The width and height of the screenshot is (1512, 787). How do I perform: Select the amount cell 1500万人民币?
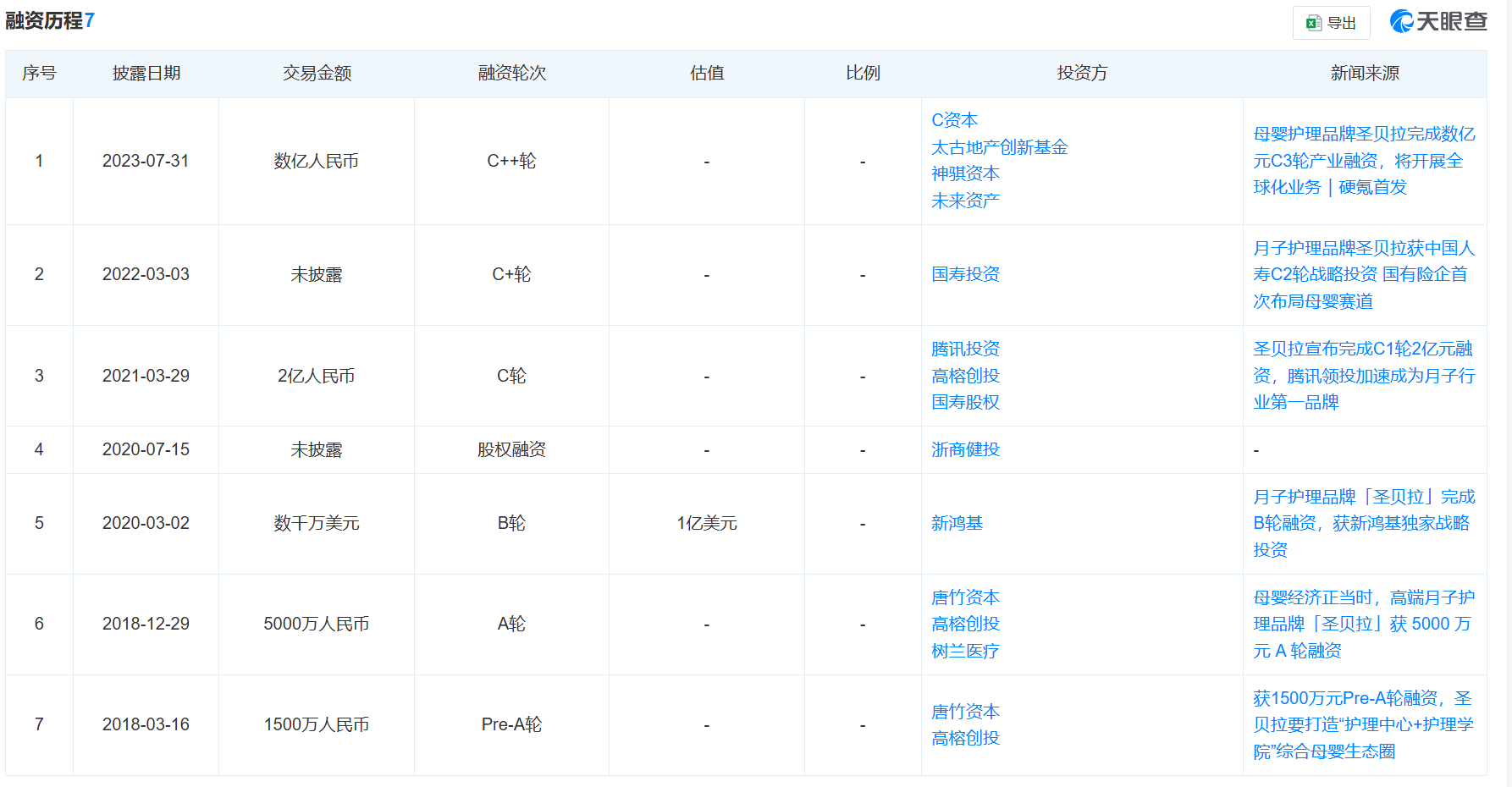[317, 724]
